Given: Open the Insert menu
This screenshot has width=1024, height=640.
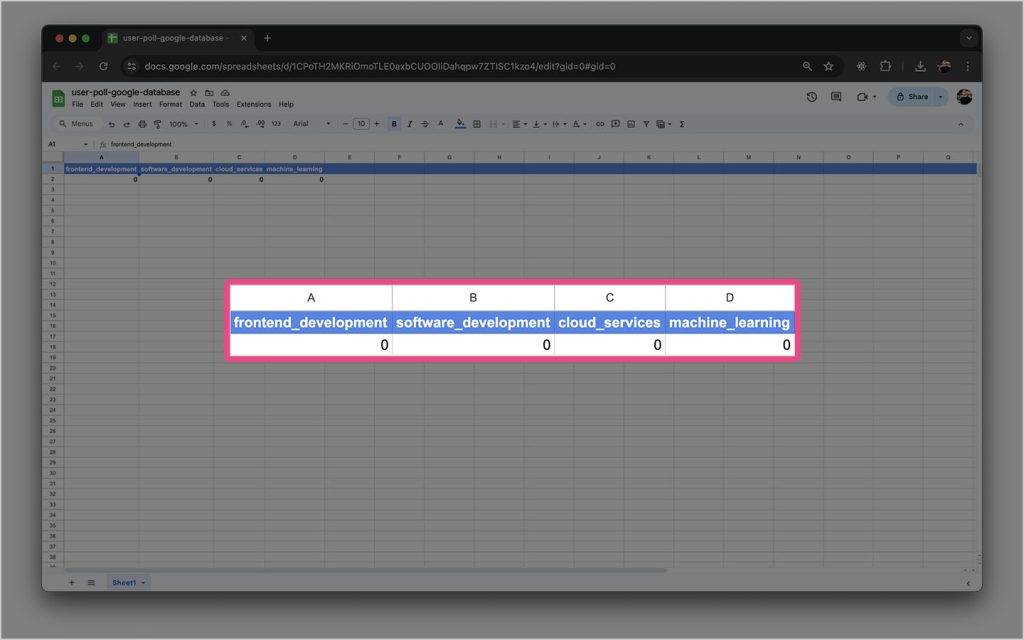Looking at the screenshot, I should click(142, 104).
